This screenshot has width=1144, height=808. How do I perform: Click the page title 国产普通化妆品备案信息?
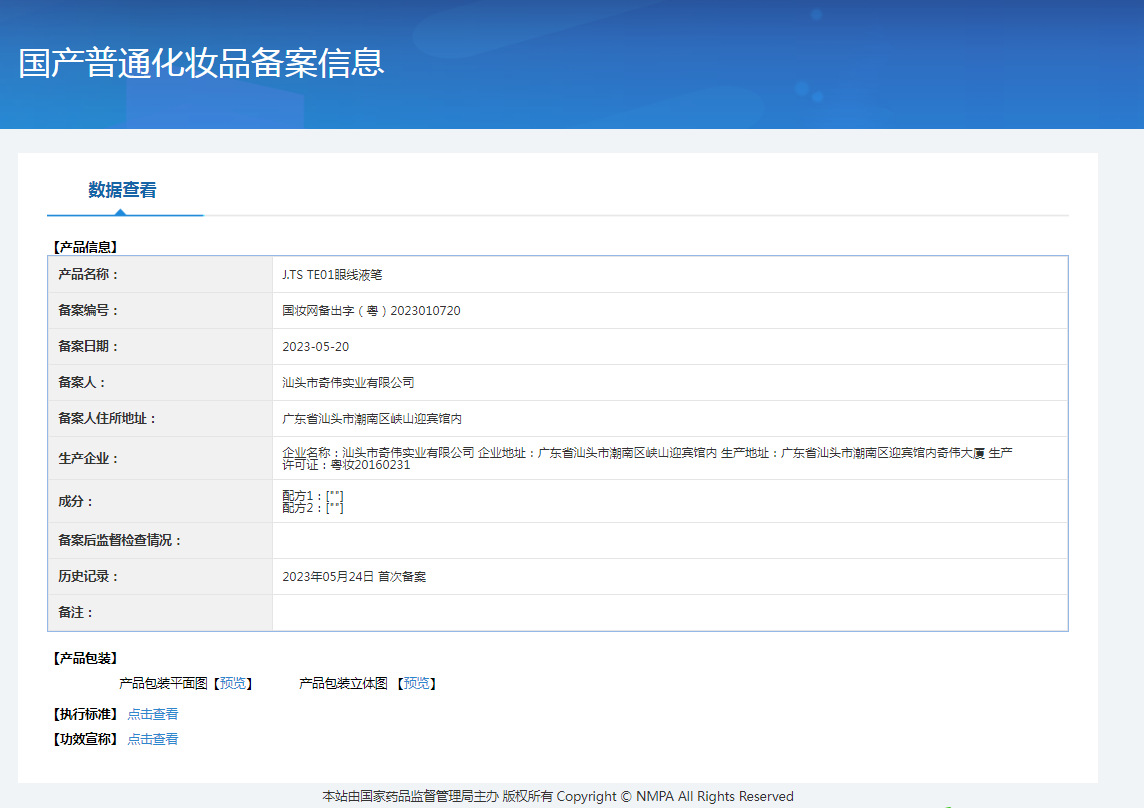pos(201,62)
